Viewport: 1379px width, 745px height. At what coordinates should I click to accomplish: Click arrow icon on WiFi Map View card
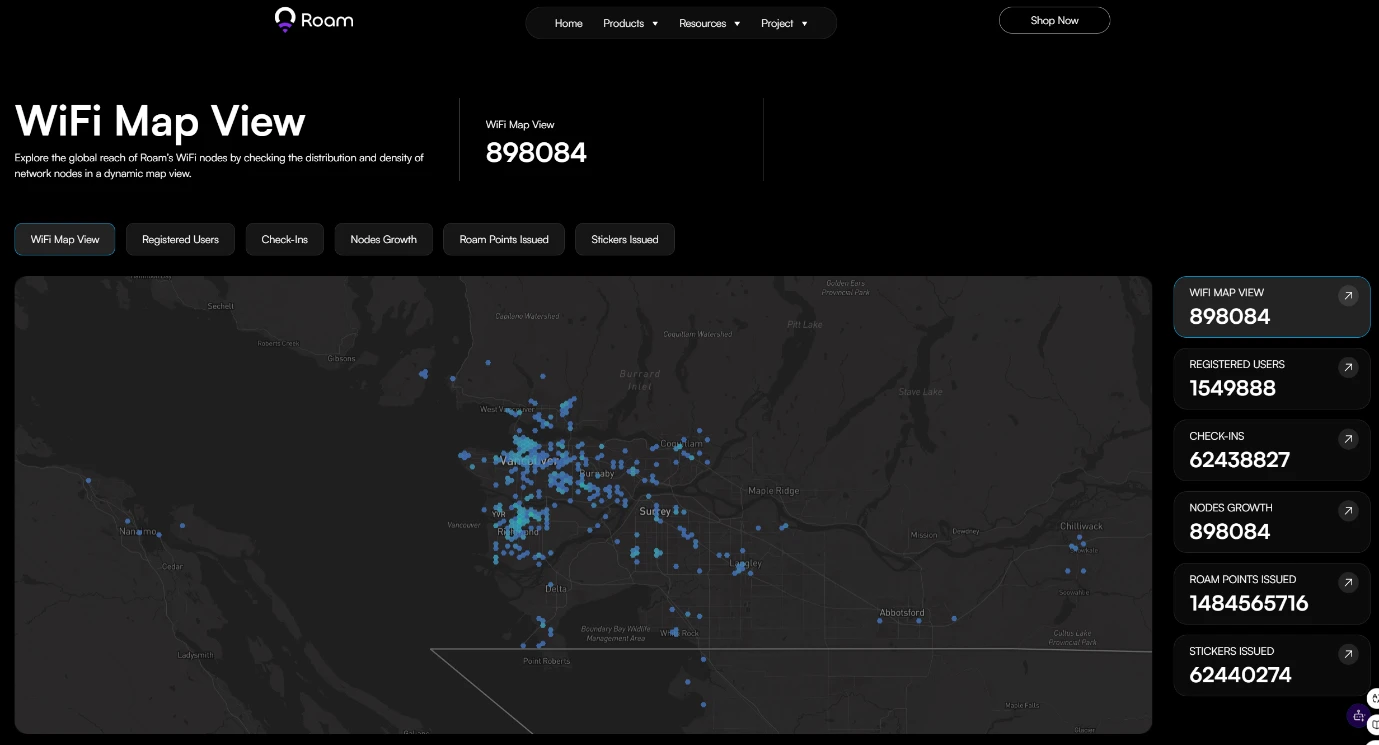1348,296
